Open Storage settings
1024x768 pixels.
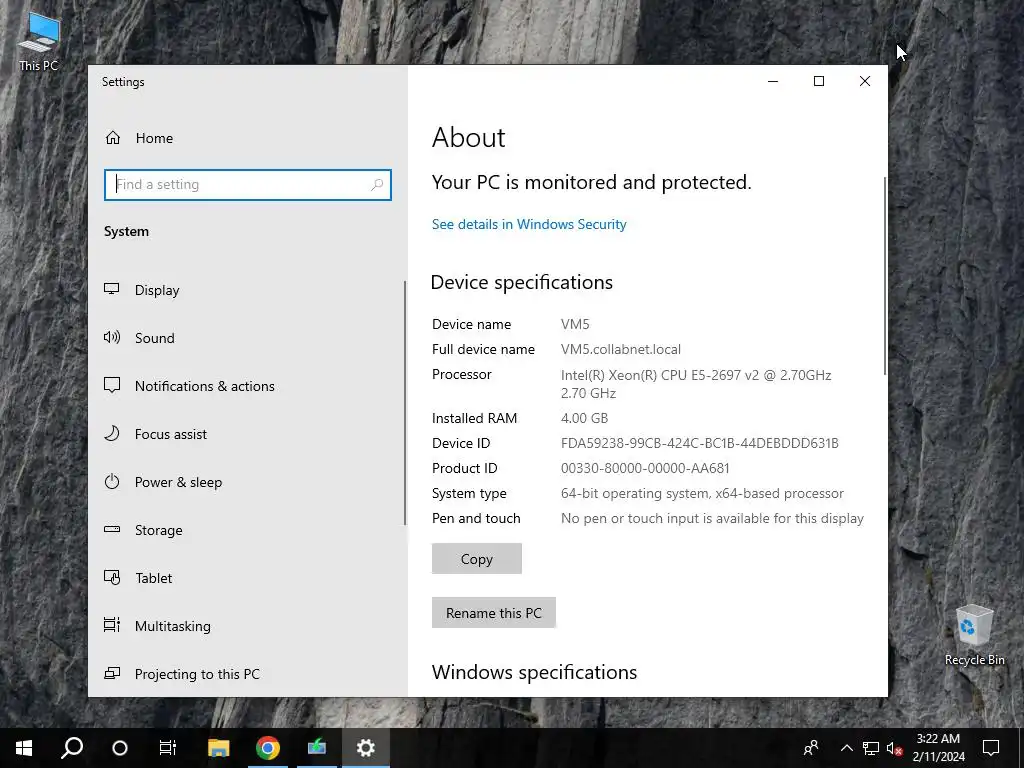pyautogui.click(x=158, y=530)
